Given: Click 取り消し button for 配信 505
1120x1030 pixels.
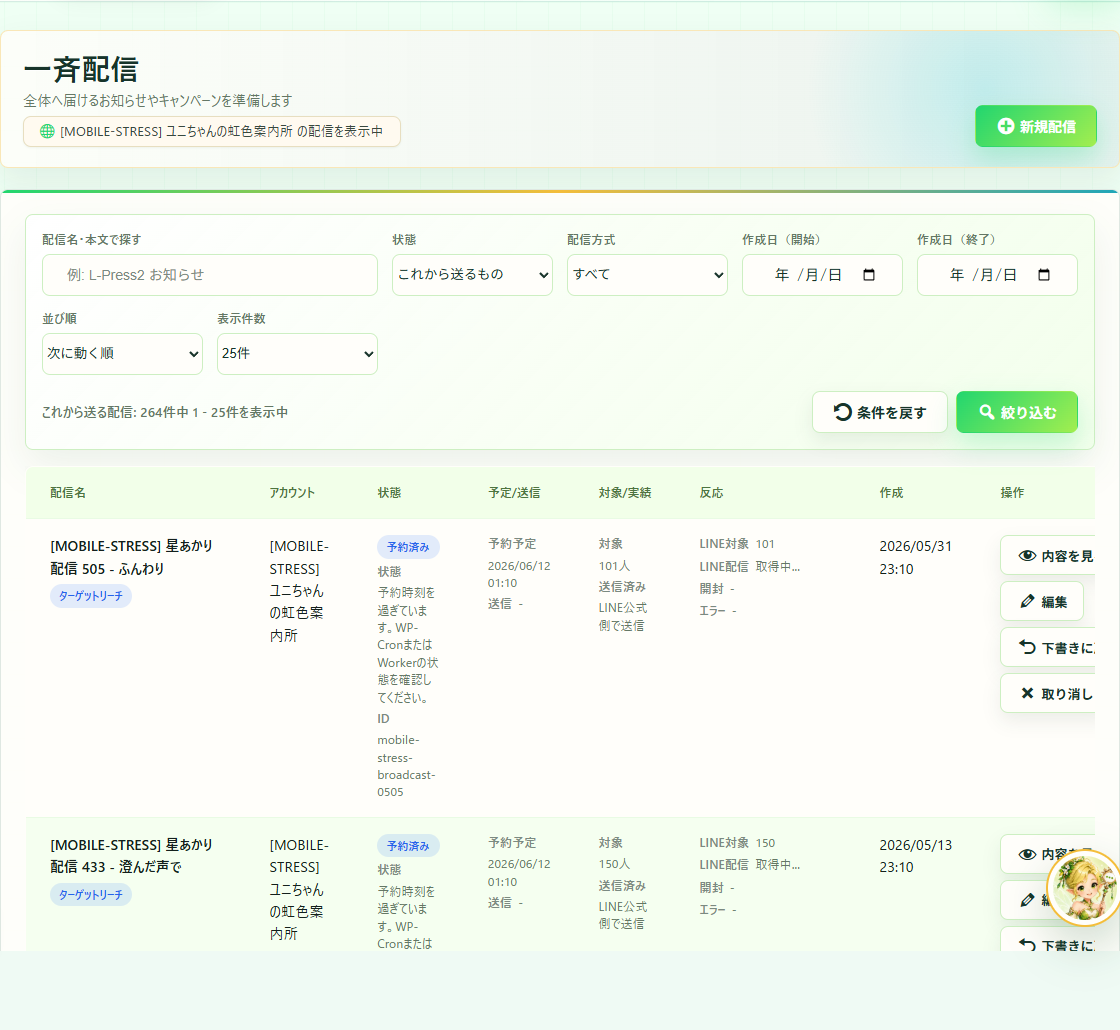Looking at the screenshot, I should click(1048, 694).
